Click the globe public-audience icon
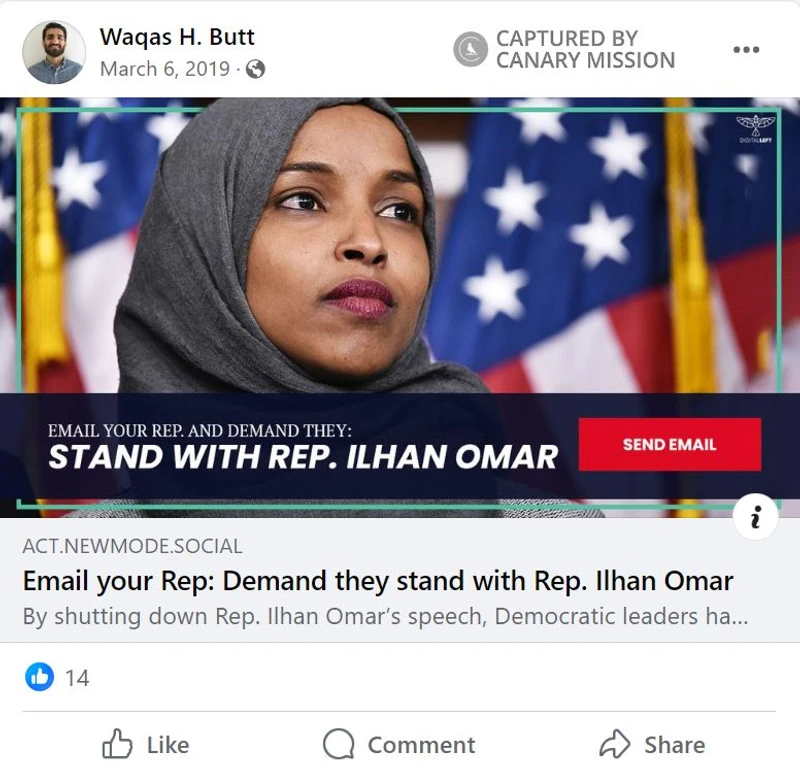Viewport: 800px width, 768px height. (x=255, y=69)
